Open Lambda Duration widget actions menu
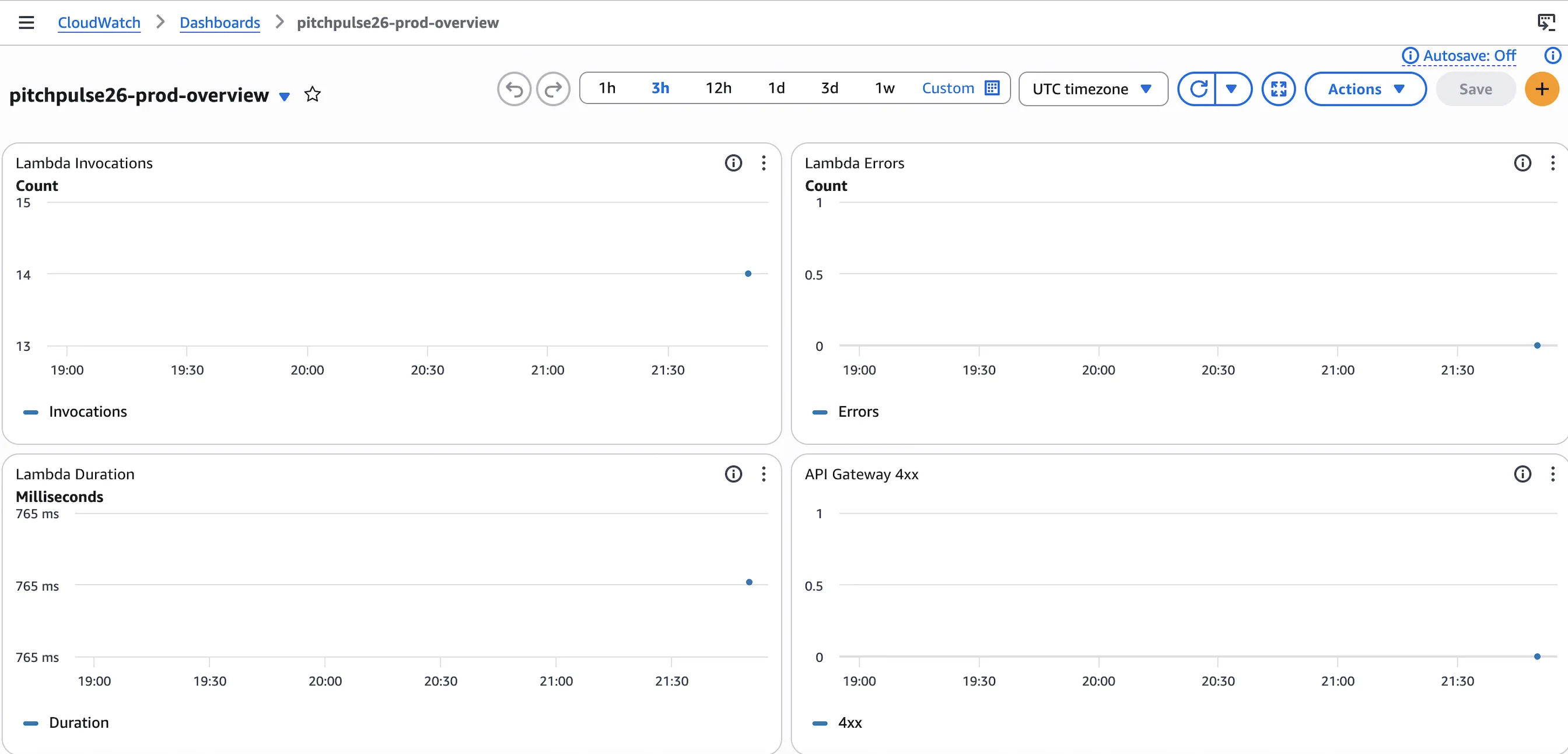Image resolution: width=1568 pixels, height=754 pixels. click(x=764, y=474)
